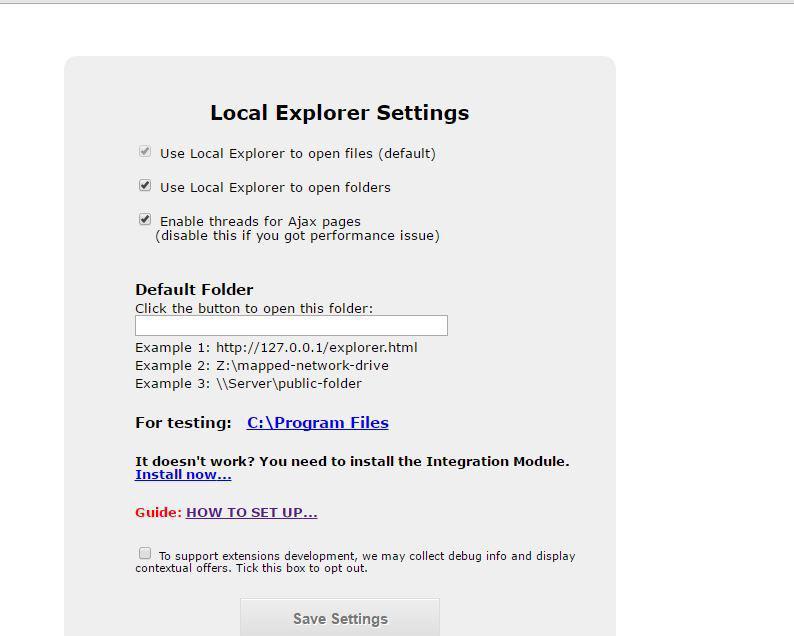Click the 'Install now...' link

183,475
